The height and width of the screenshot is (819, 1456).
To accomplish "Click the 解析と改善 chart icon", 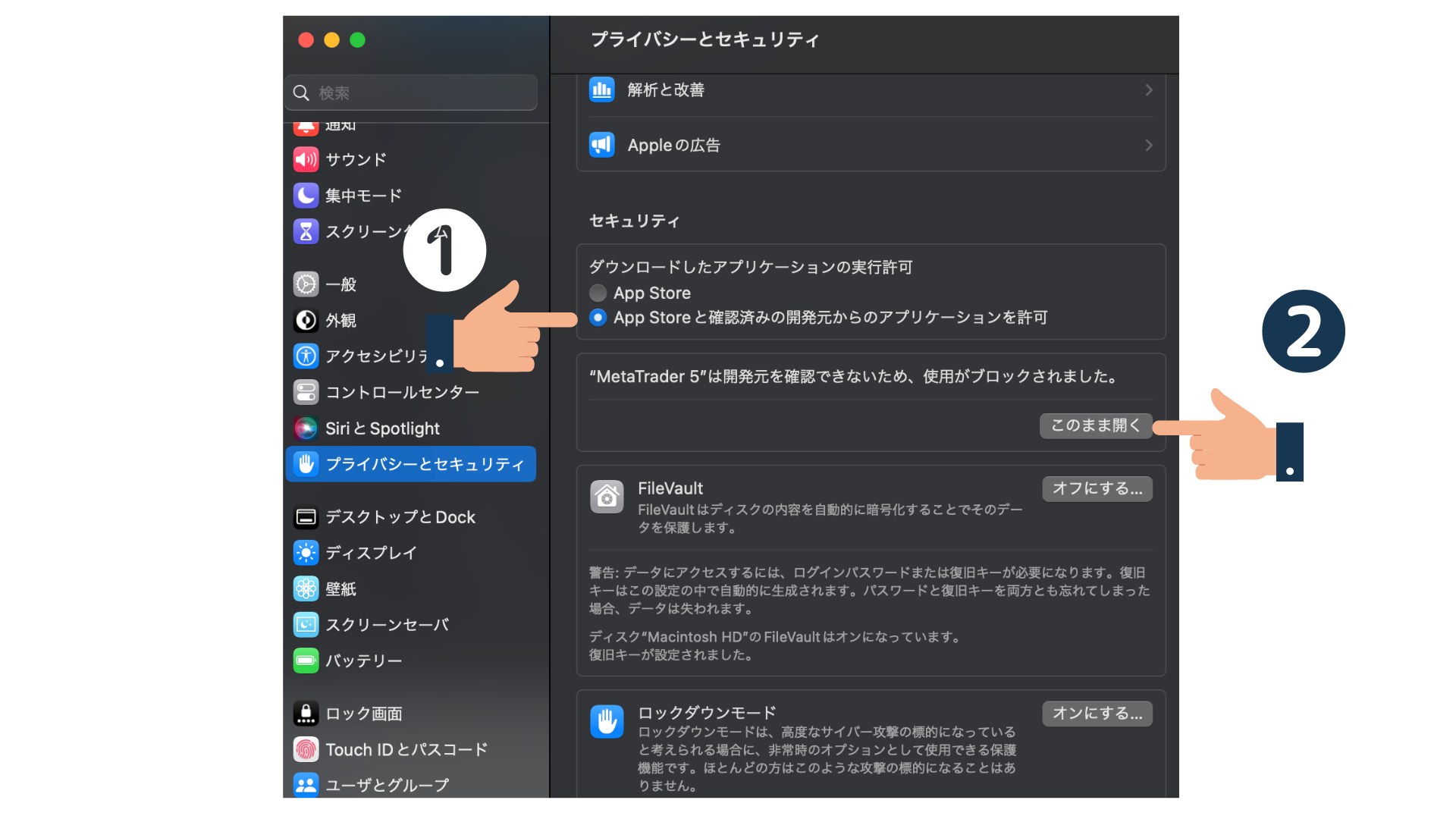I will pos(602,90).
